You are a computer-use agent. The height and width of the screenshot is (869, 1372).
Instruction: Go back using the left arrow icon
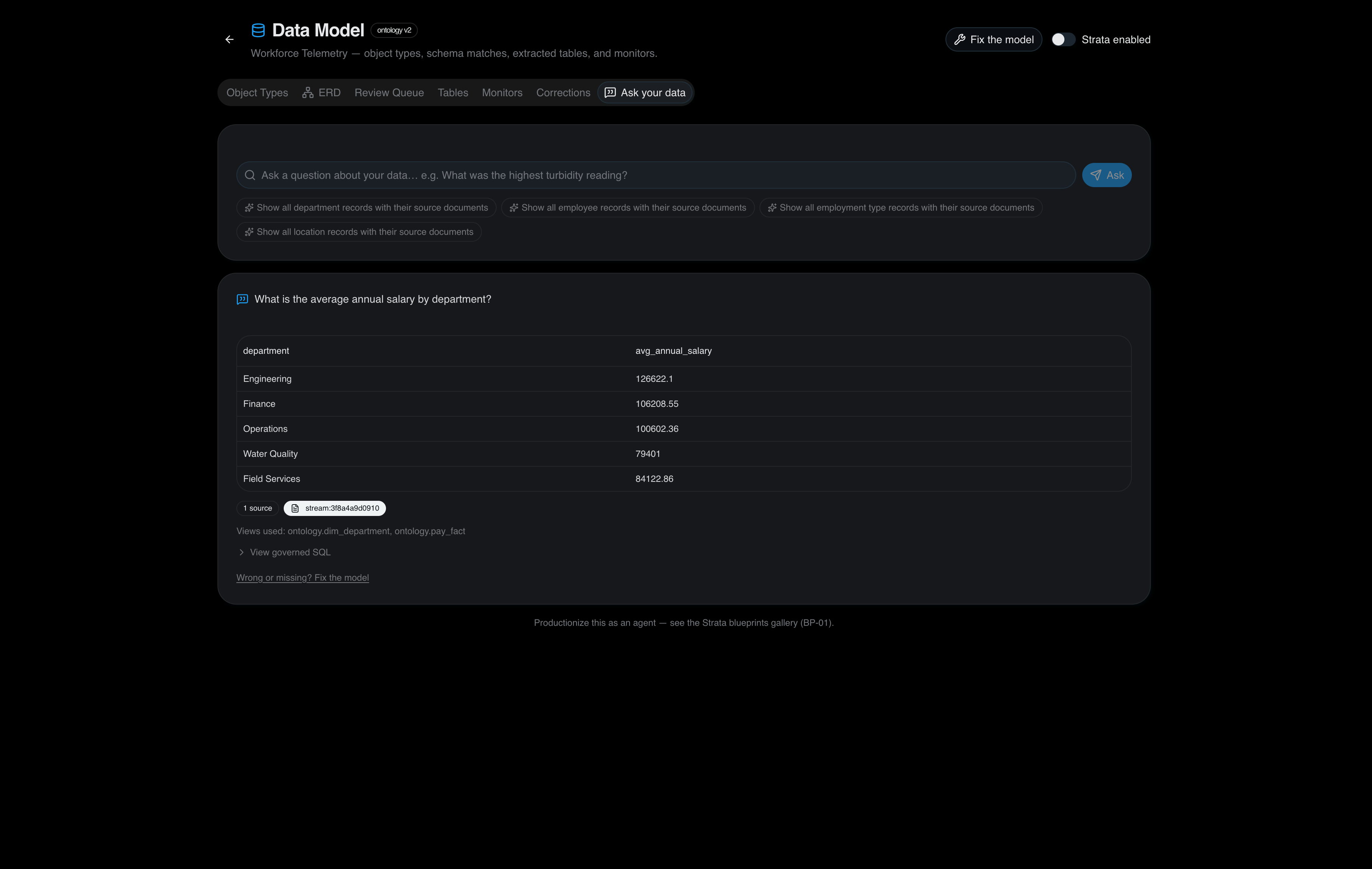230,39
